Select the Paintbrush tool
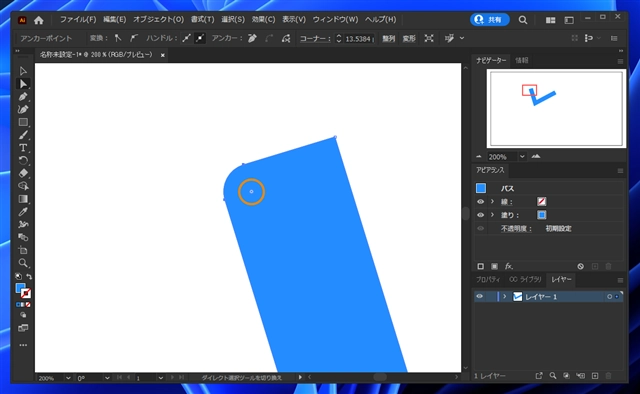 (23, 135)
